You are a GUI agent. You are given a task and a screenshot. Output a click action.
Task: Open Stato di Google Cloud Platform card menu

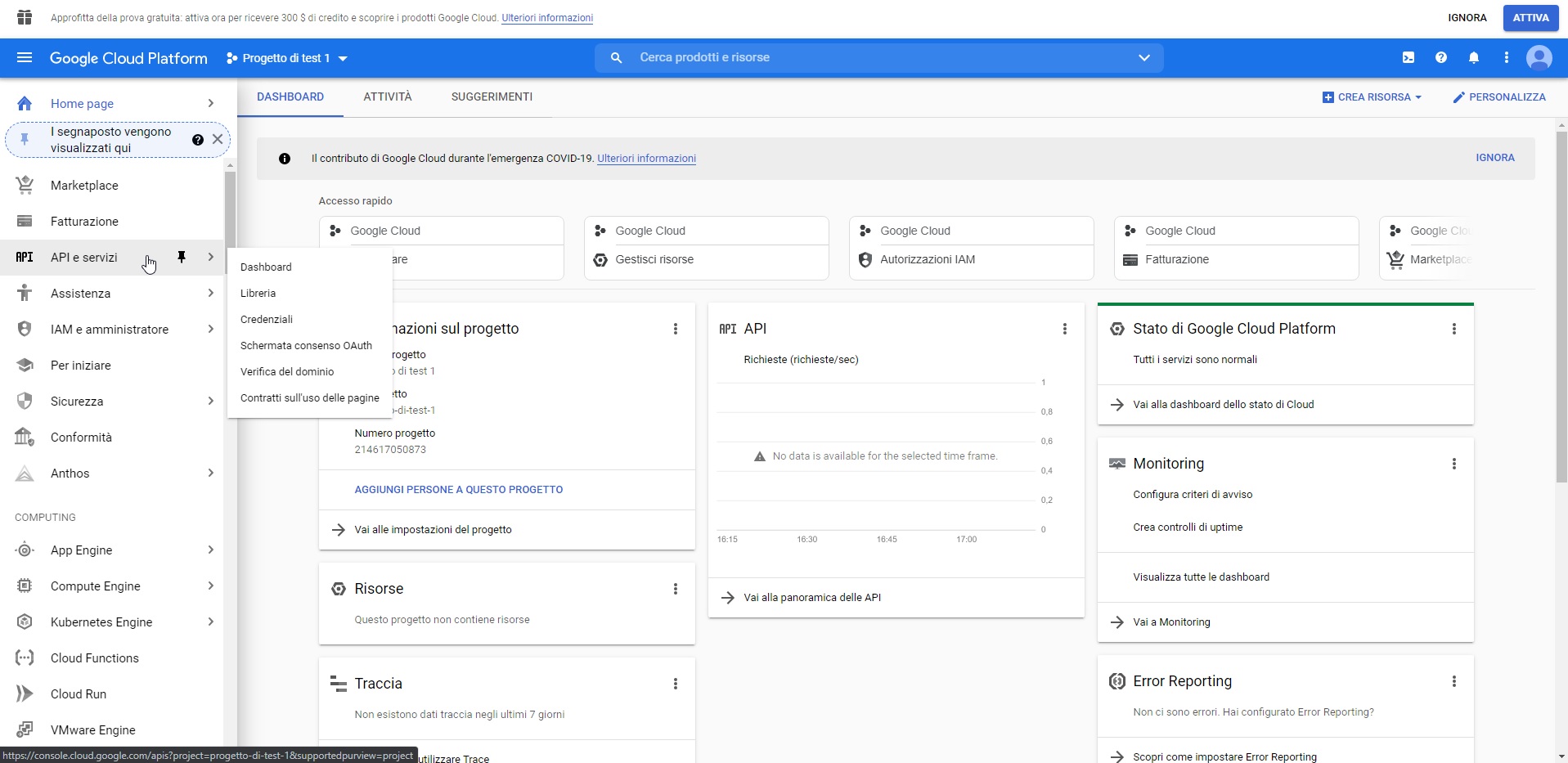click(1453, 329)
